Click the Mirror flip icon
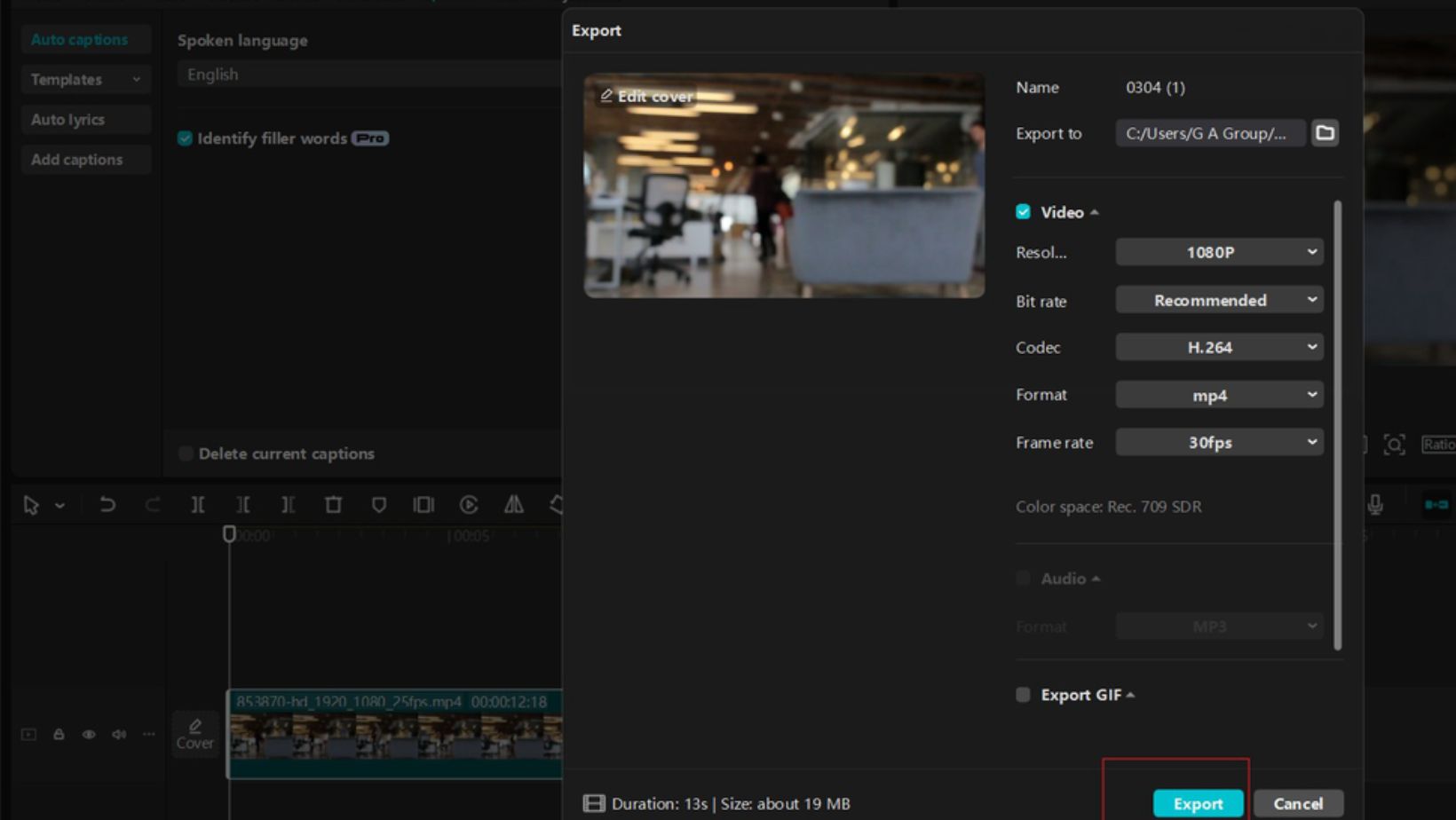The image size is (1456, 820). (514, 505)
